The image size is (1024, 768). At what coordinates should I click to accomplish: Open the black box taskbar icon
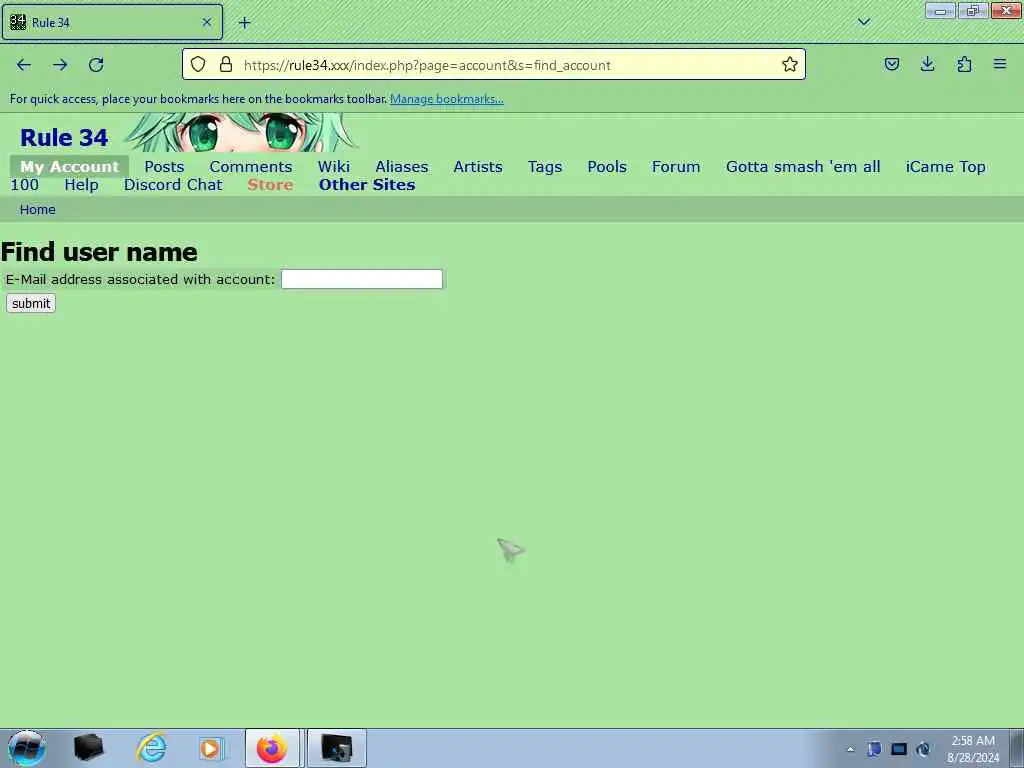pos(89,748)
